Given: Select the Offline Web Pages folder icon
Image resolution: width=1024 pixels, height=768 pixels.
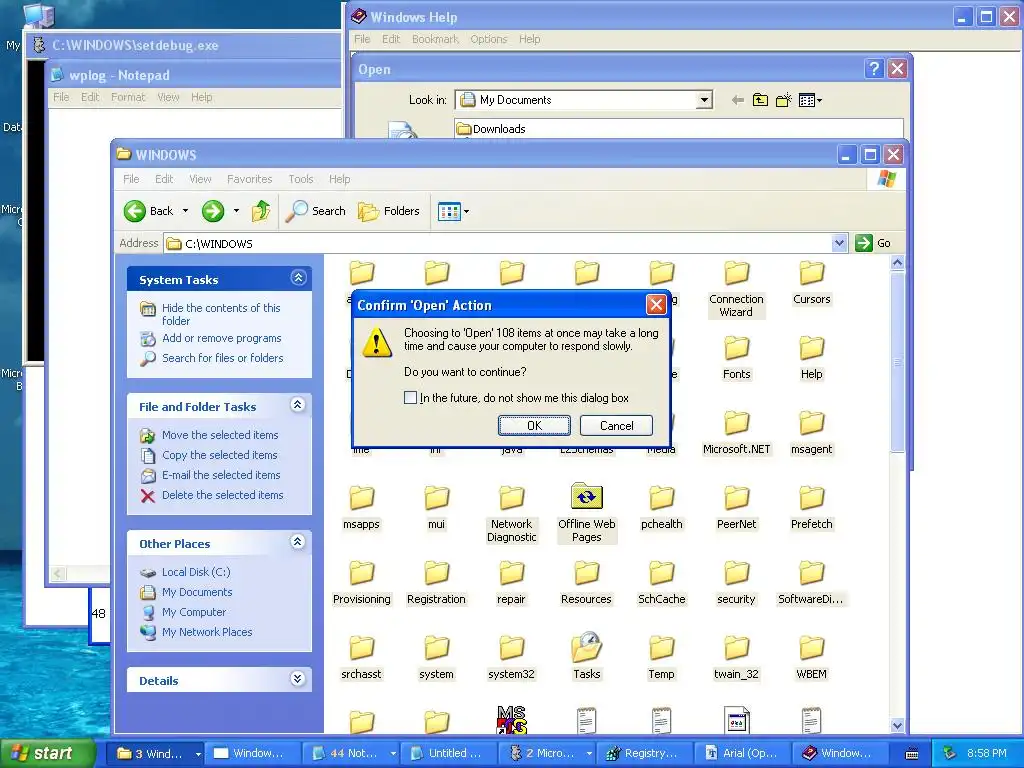Looking at the screenshot, I should [x=586, y=497].
